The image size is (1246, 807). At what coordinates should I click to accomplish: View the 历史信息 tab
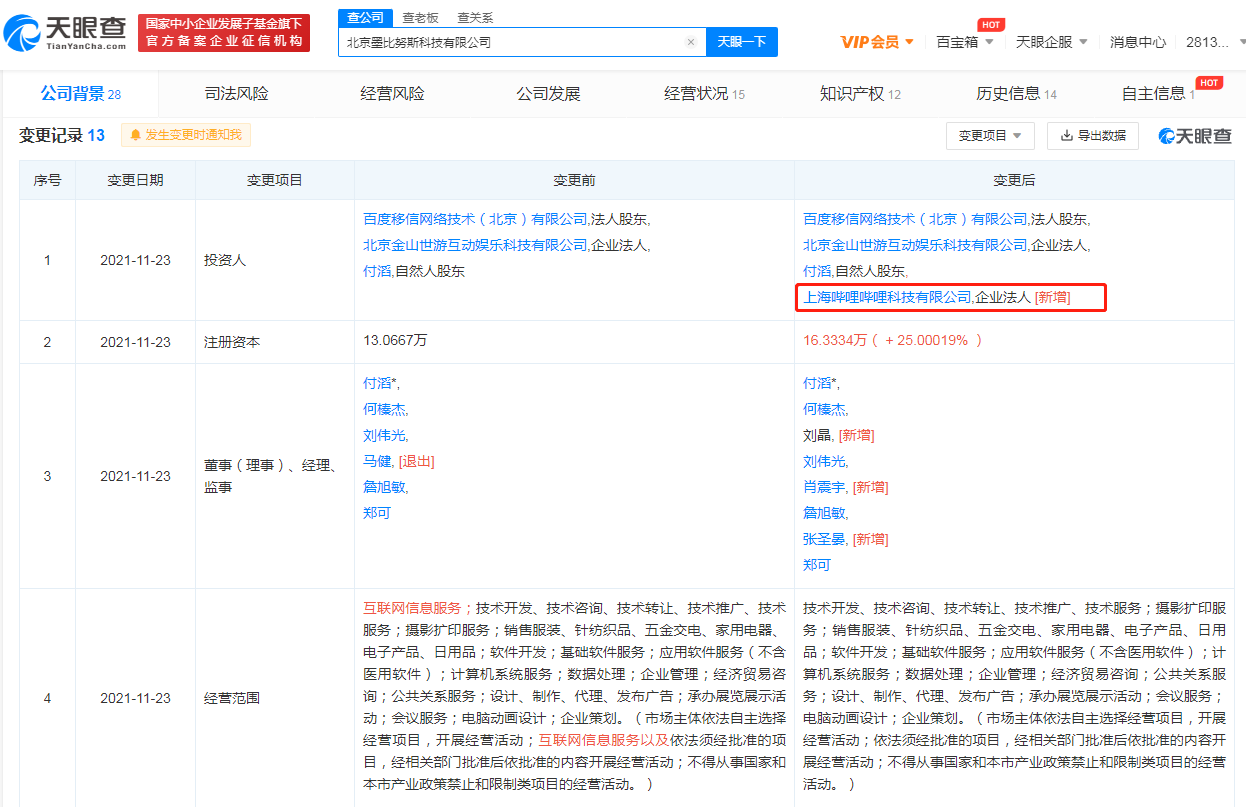1017,94
